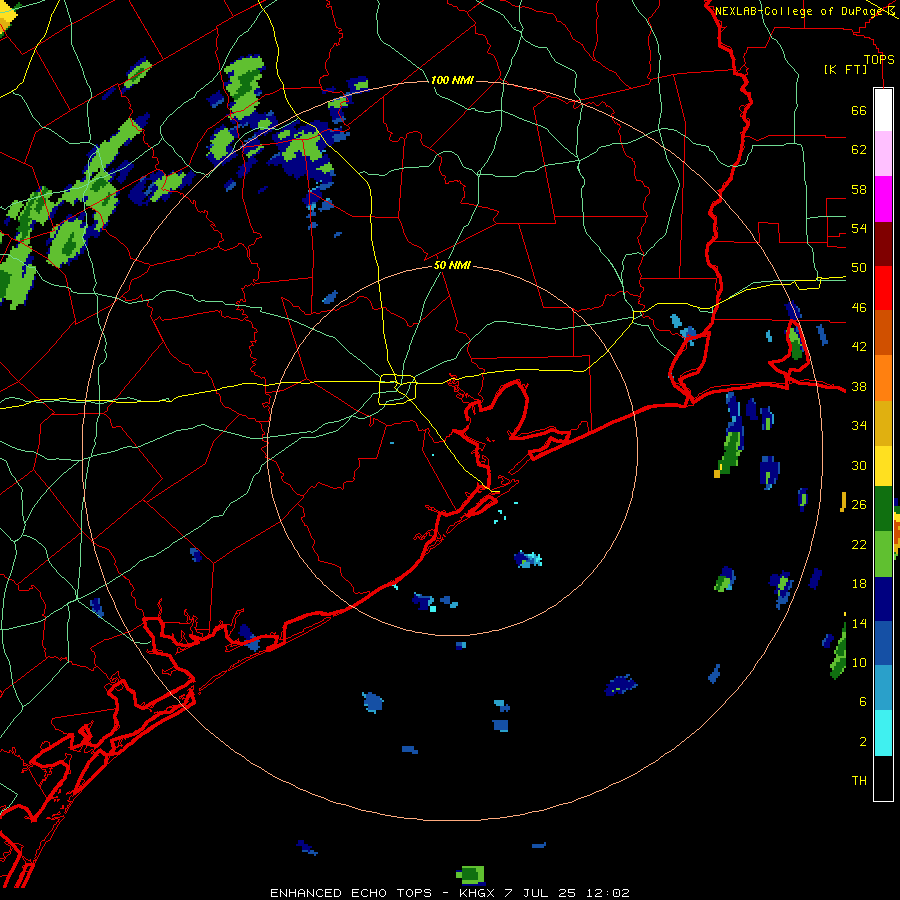Click the legend value "6"
900x900 pixels.
point(863,702)
